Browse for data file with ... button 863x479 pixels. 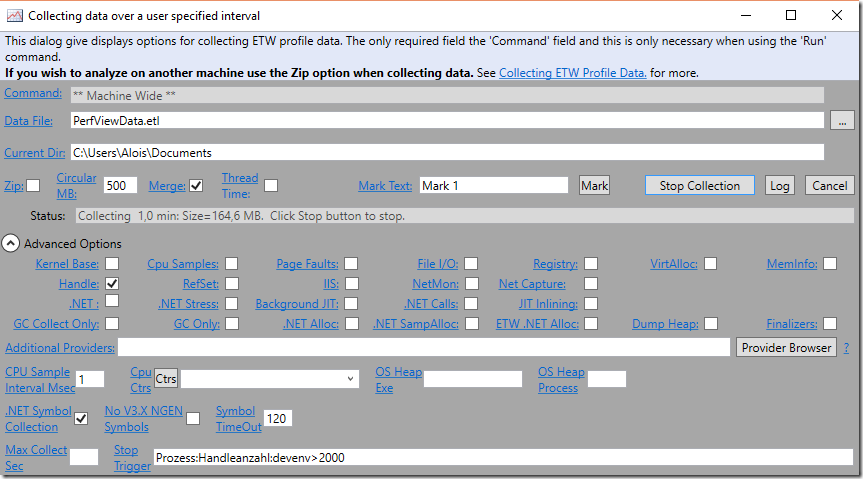point(842,121)
